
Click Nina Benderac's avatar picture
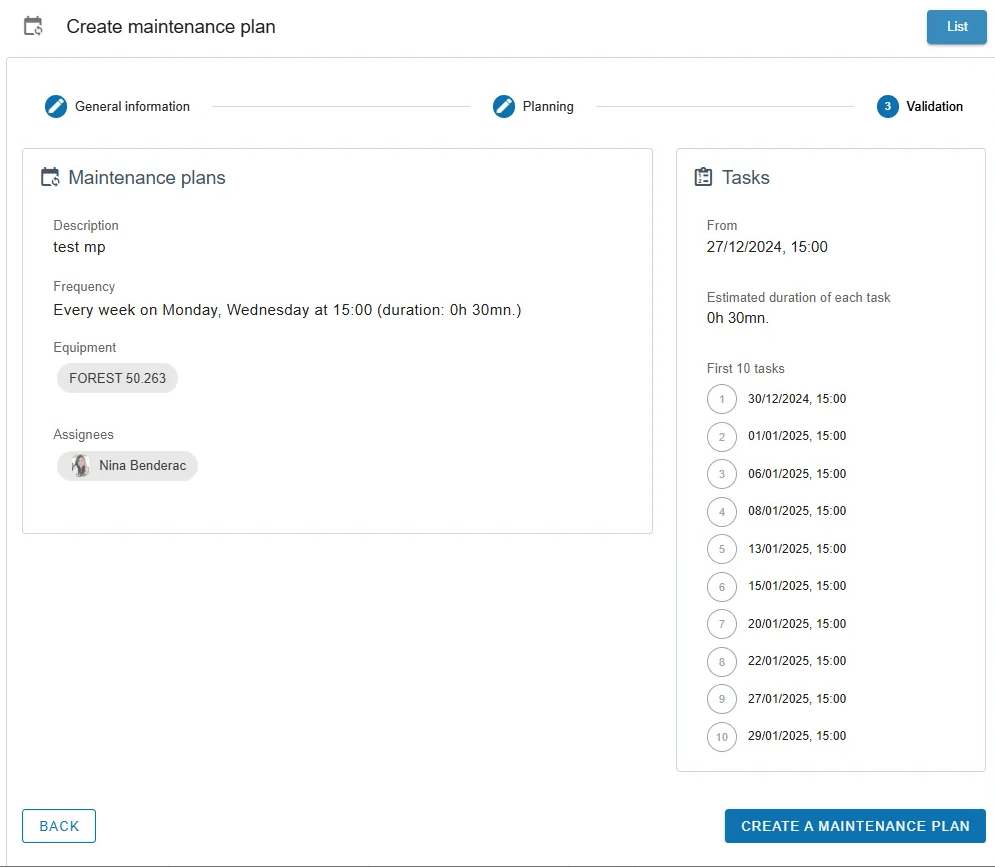tap(80, 466)
